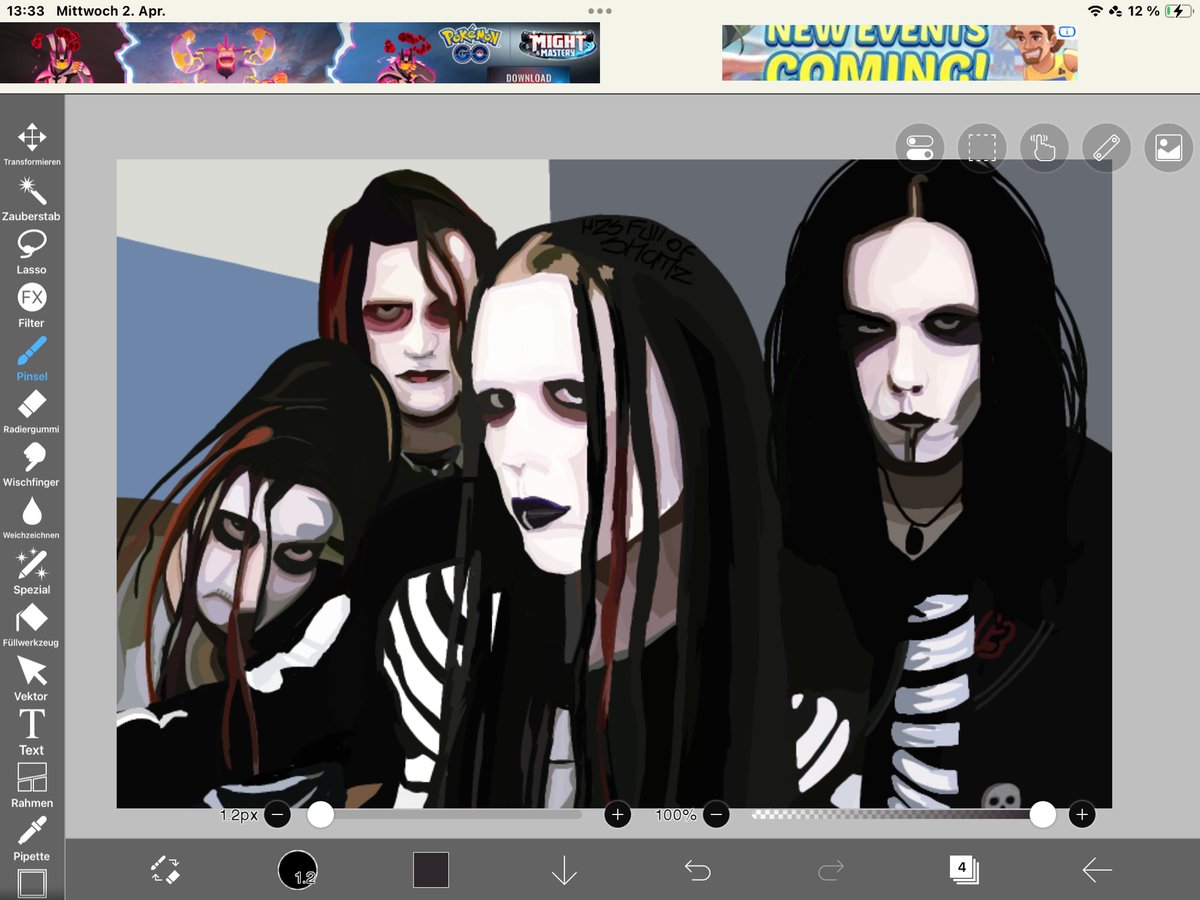The width and height of the screenshot is (1200, 900).
Task: Click the brush thickness slider handle
Action: click(320, 815)
